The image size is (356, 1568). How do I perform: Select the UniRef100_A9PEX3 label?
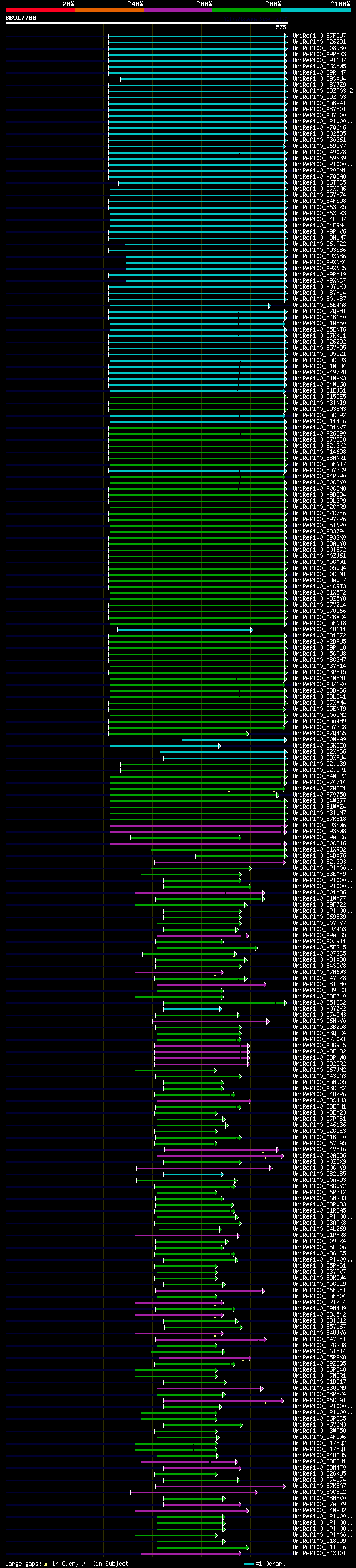coord(319,54)
